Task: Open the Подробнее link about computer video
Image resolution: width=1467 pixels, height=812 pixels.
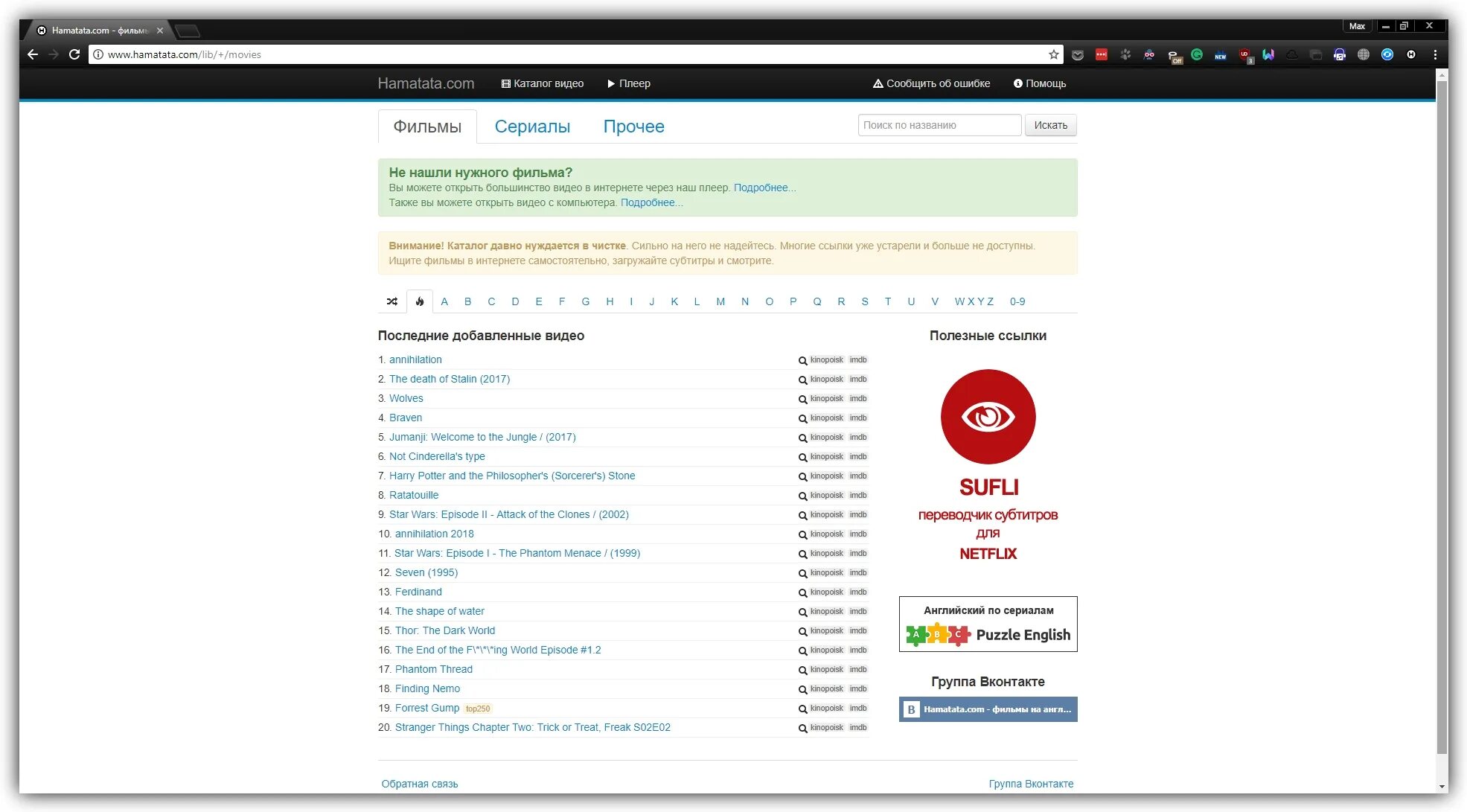Action: [x=651, y=202]
